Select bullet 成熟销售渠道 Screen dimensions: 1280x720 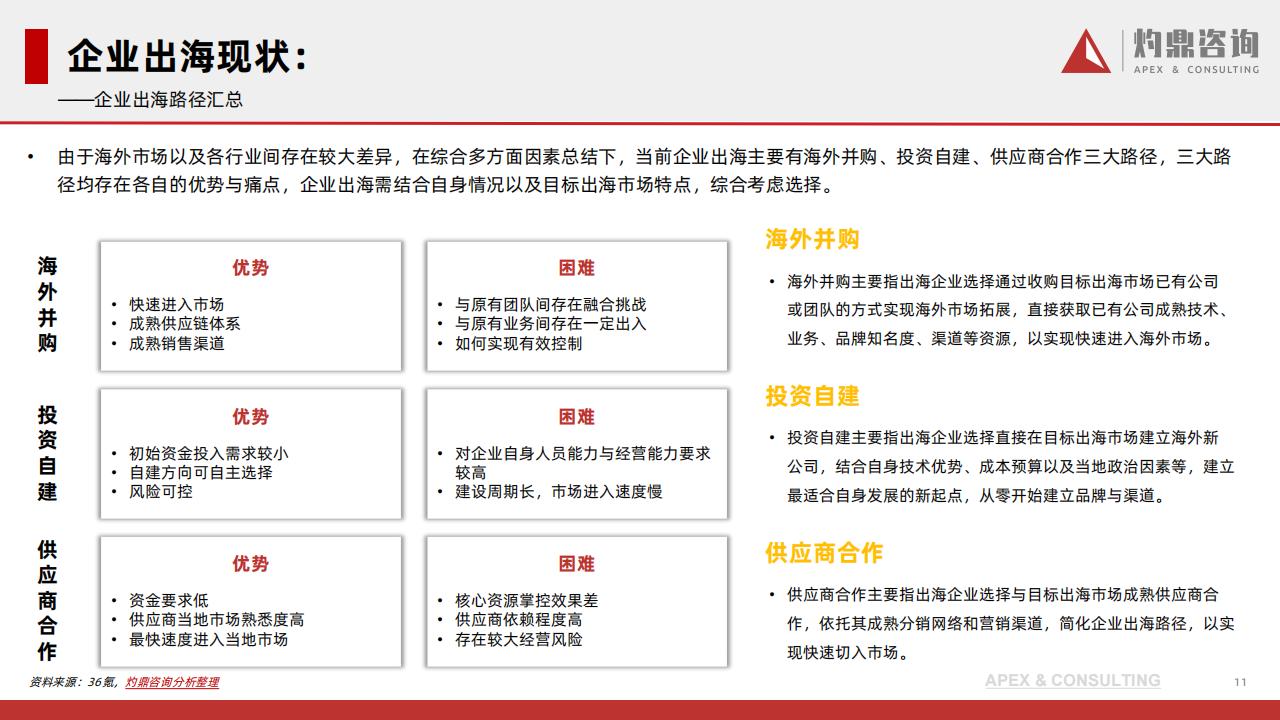tap(176, 343)
